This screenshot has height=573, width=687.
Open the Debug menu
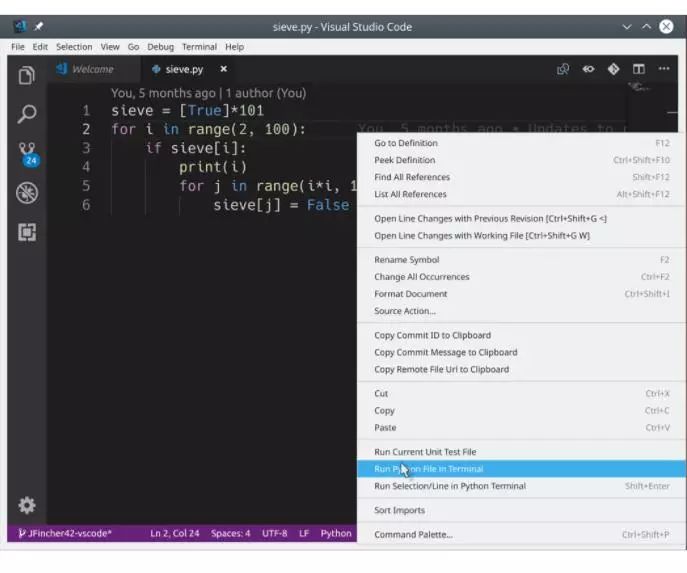pos(160,47)
